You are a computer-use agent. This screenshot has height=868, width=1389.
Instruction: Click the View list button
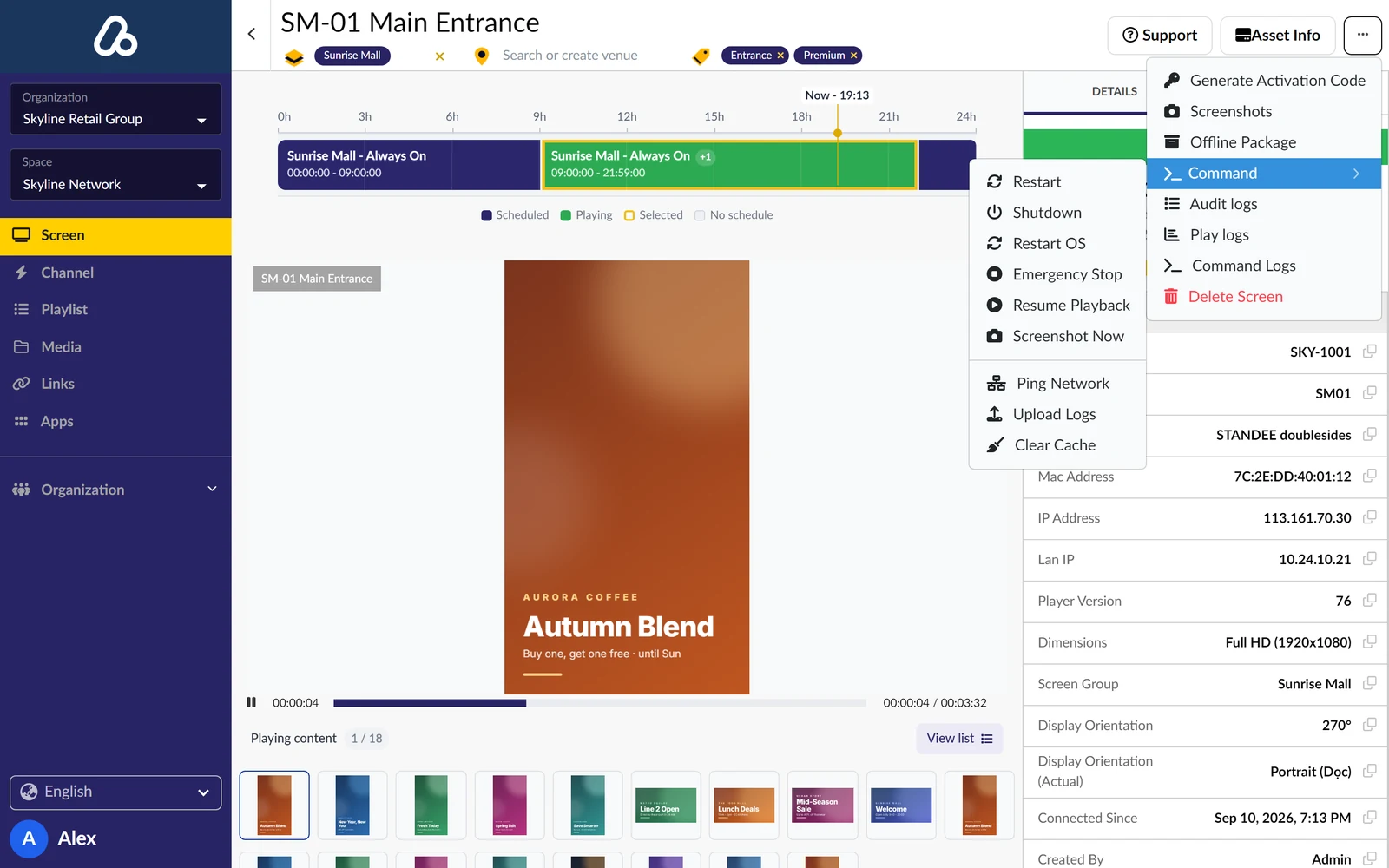coord(959,739)
